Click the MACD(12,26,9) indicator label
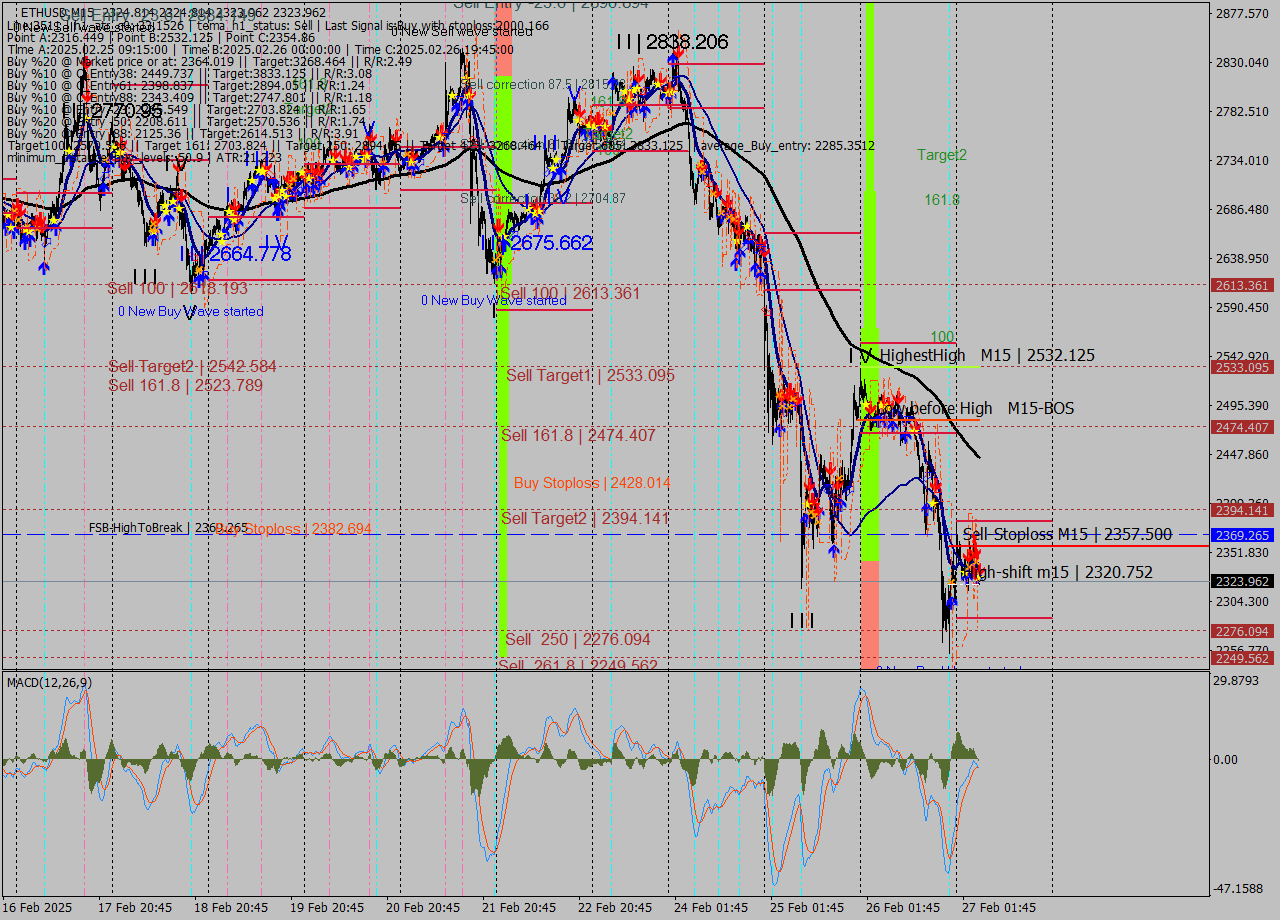This screenshot has height=920, width=1280. 49,682
